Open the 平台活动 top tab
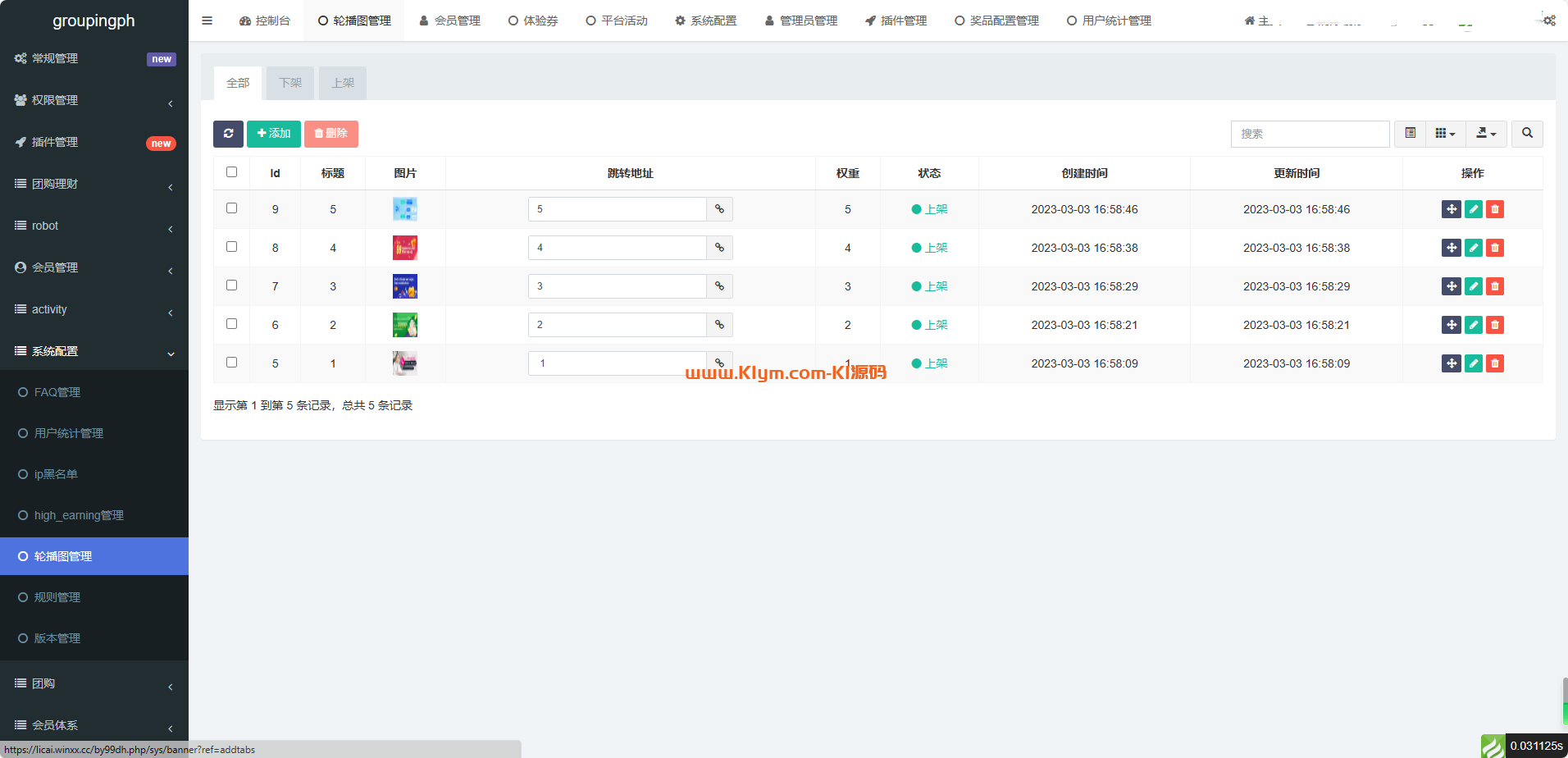 coord(617,21)
